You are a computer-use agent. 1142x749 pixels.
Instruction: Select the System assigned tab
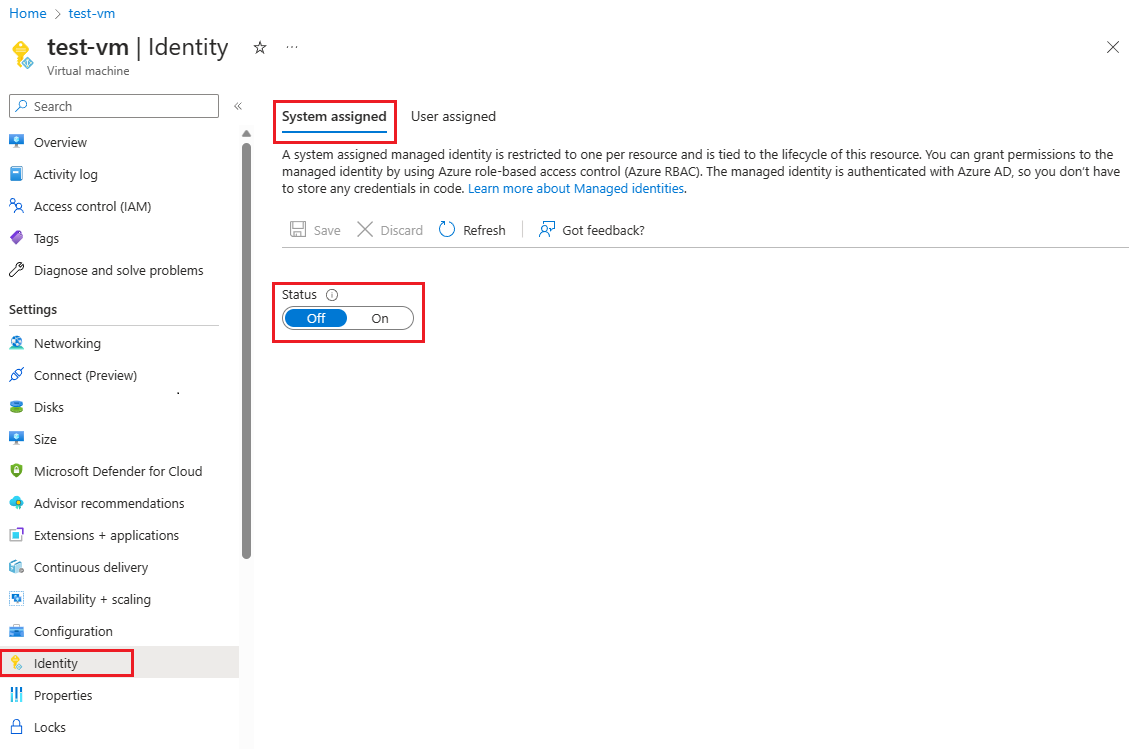coord(334,116)
